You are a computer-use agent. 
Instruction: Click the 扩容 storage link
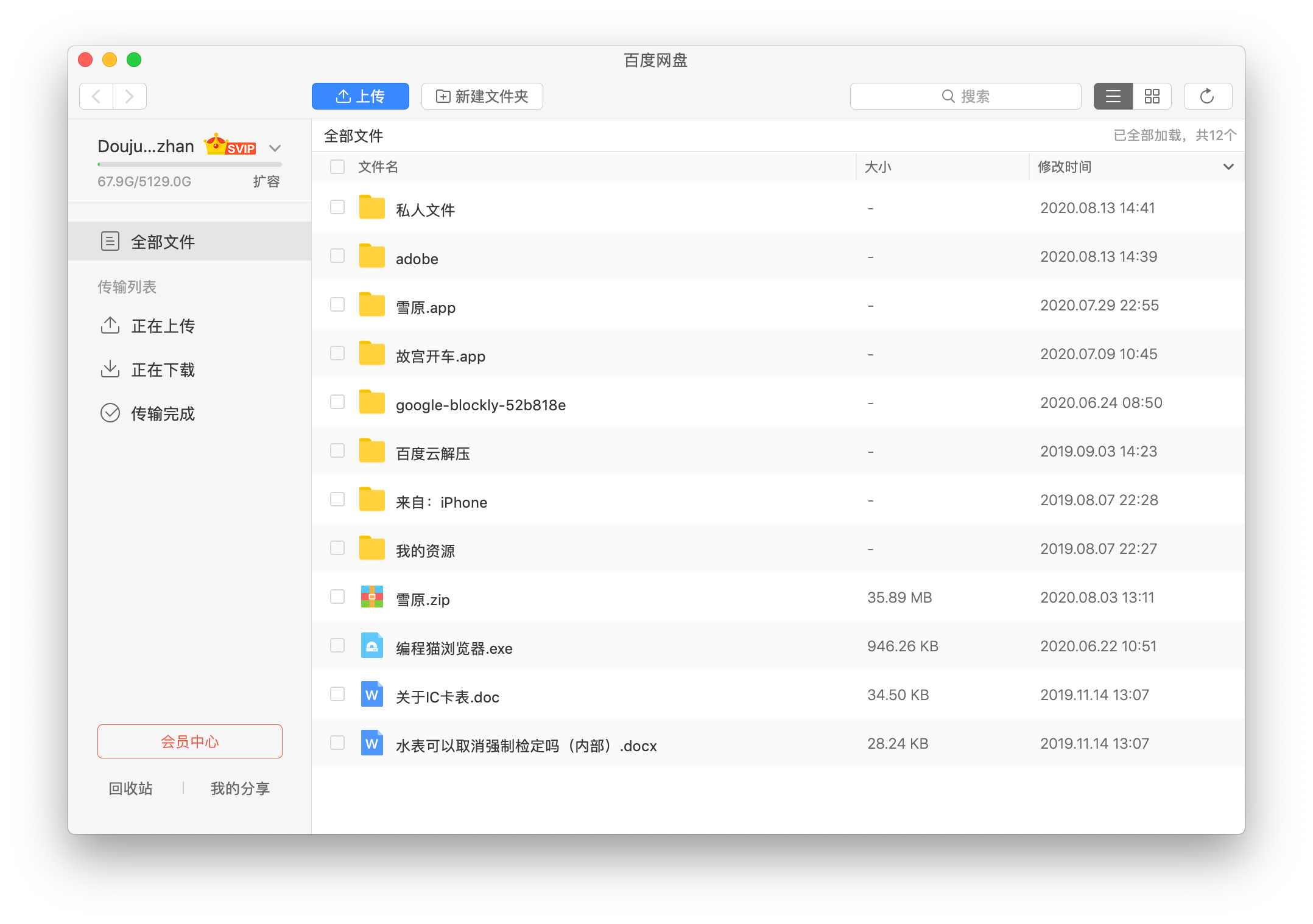pyautogui.click(x=266, y=181)
